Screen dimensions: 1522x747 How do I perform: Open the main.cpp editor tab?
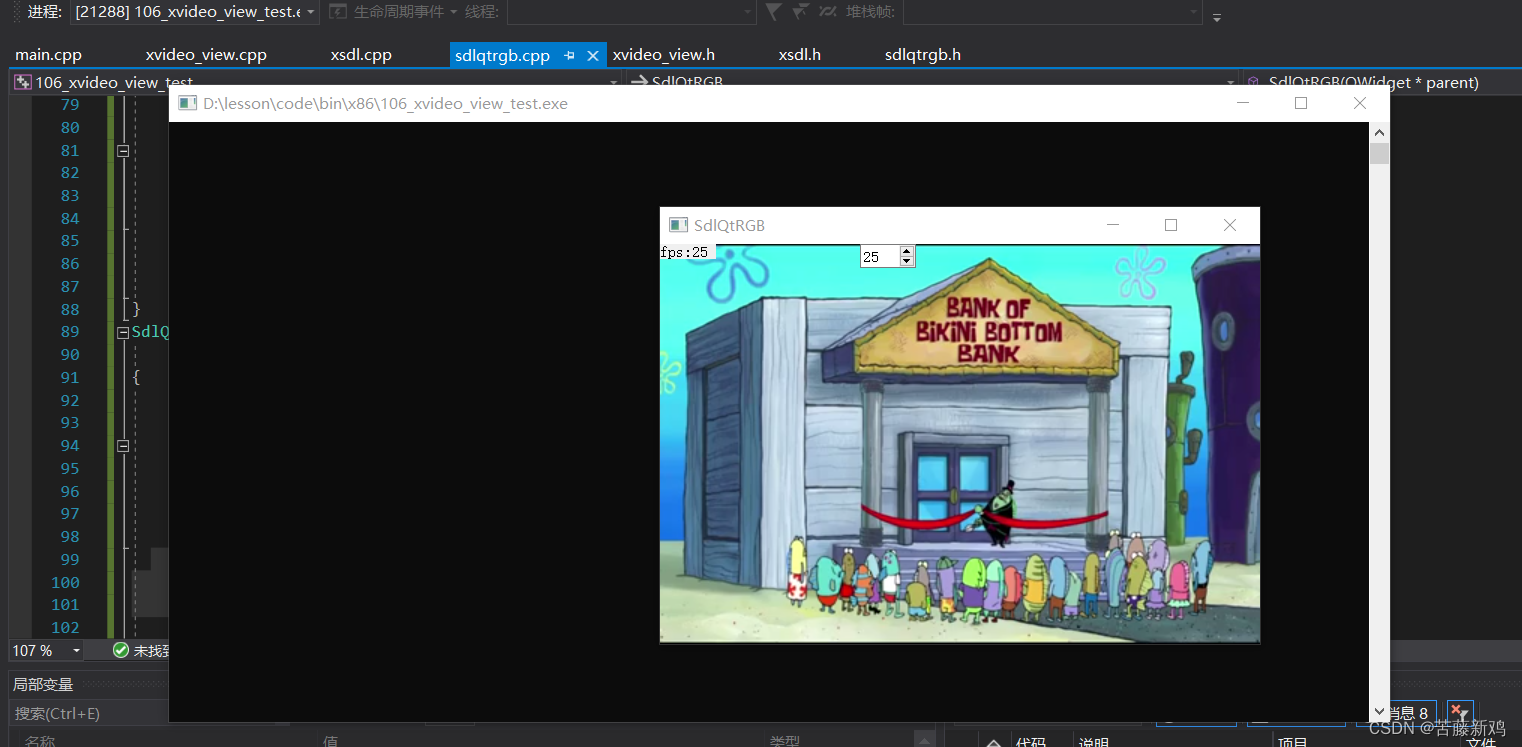(48, 55)
